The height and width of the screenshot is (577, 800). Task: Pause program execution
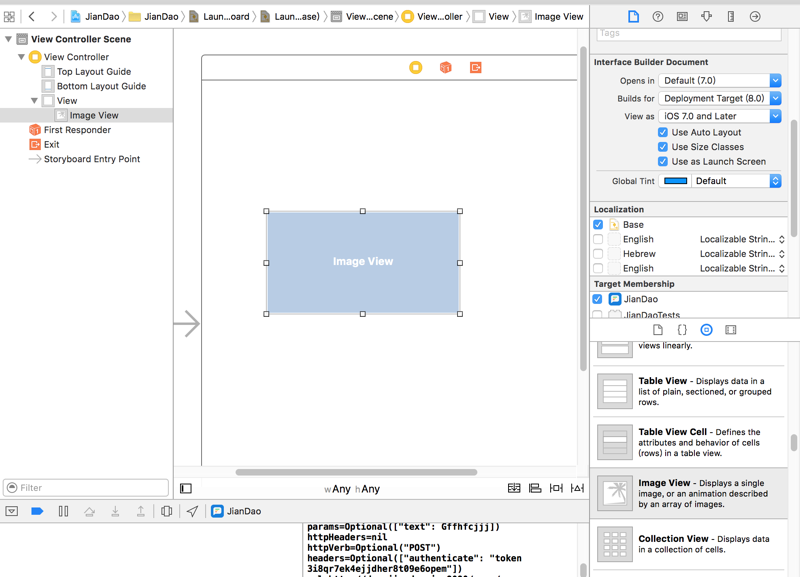[63, 511]
